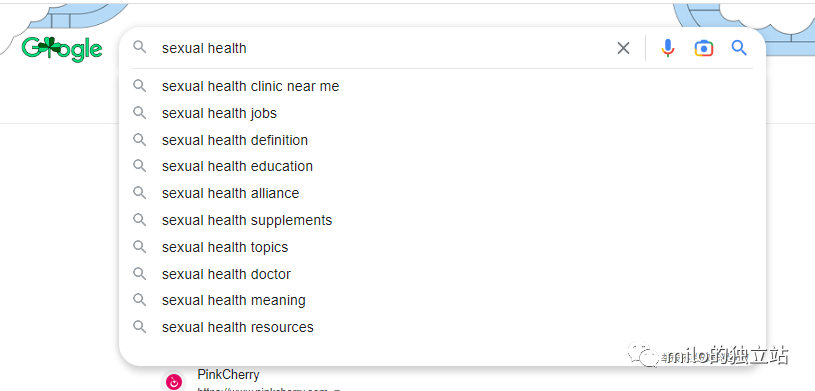This screenshot has height=391, width=815.
Task: Open Google Lens camera search
Action: coord(704,48)
